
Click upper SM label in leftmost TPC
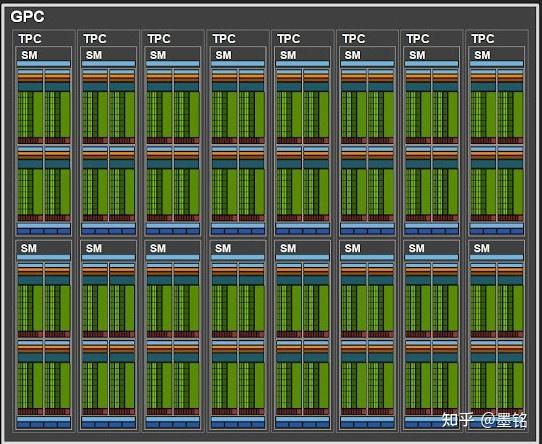tap(29, 55)
